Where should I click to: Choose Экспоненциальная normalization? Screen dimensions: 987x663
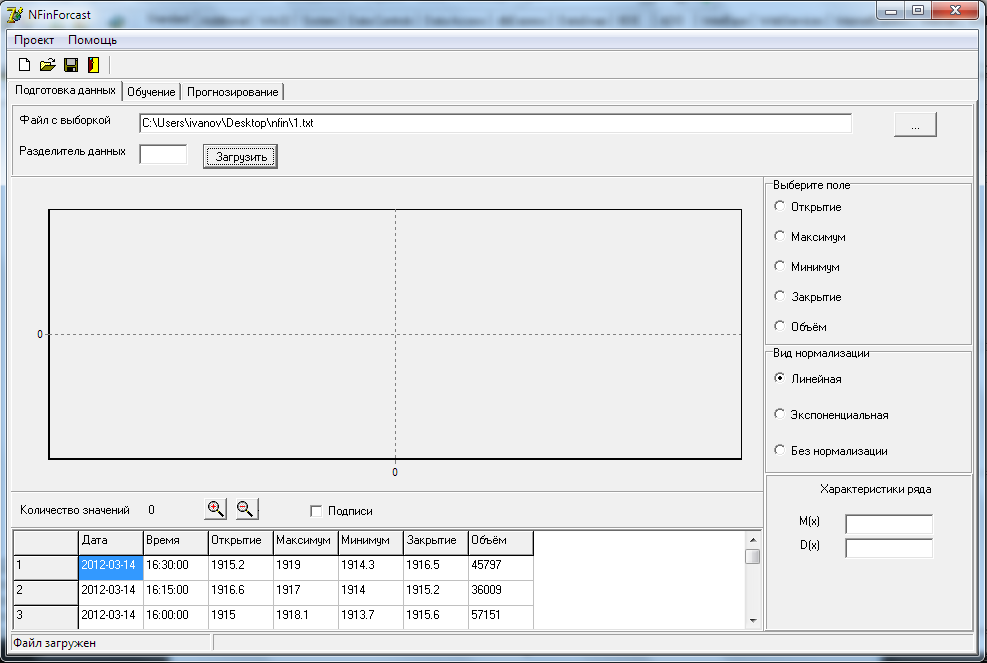click(x=779, y=414)
